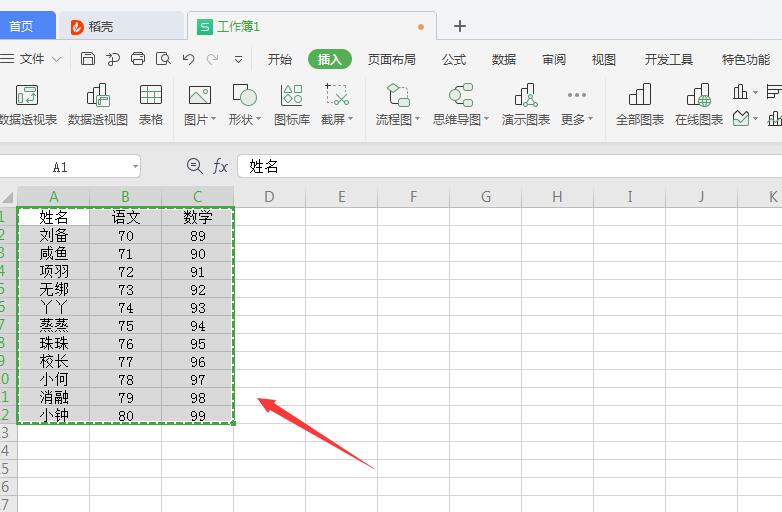The image size is (782, 512).
Task: Select cell containing 校长
Action: 53,361
